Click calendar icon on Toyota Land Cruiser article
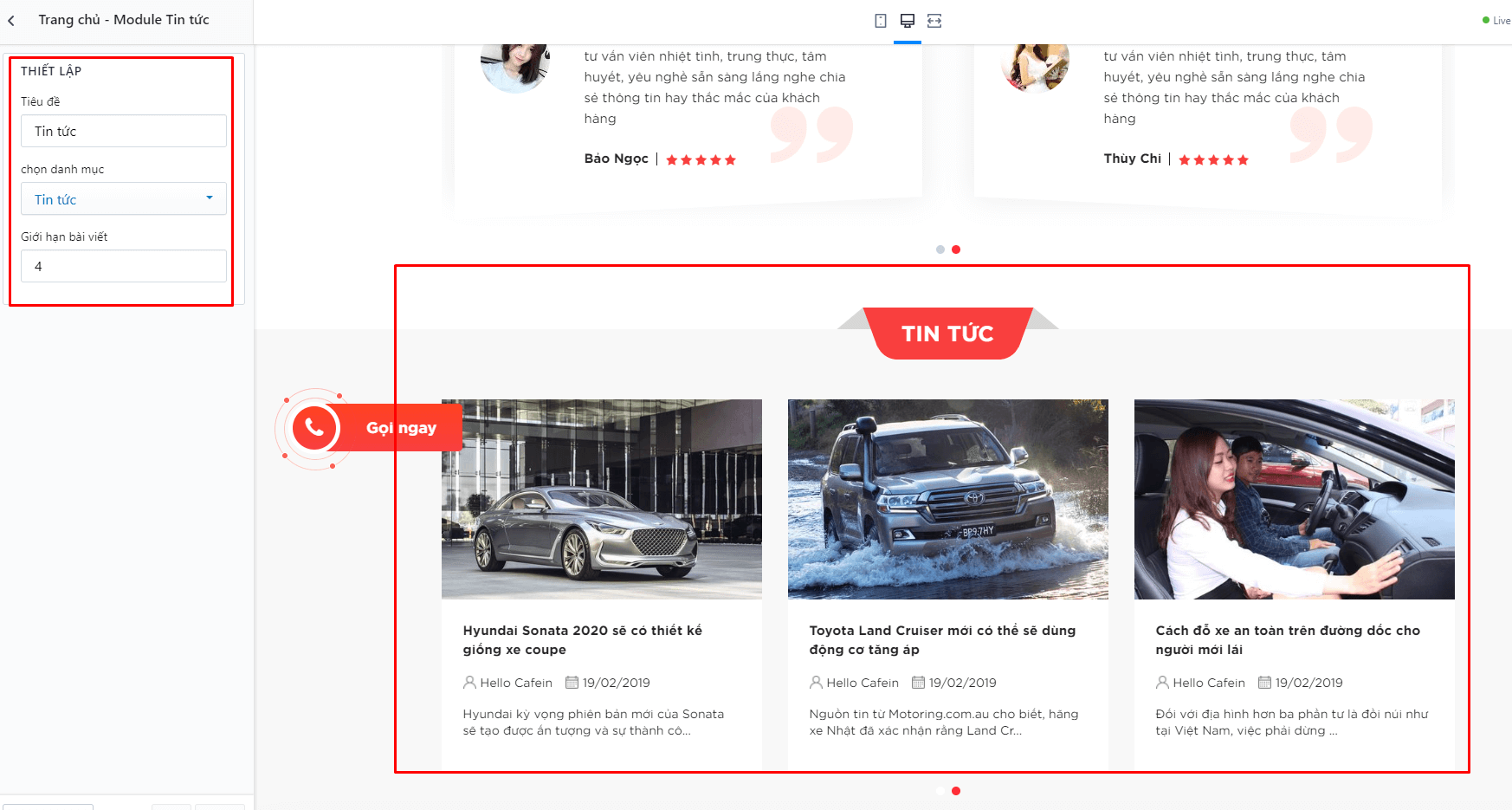 click(919, 683)
